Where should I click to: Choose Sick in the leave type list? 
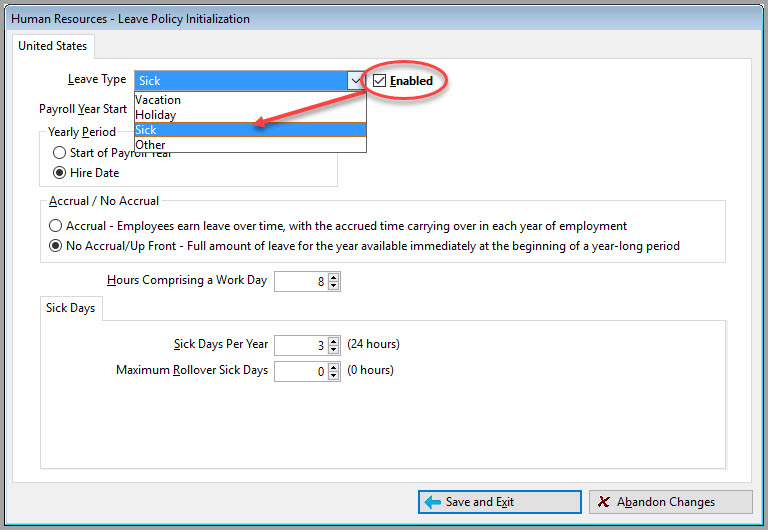tap(250, 130)
